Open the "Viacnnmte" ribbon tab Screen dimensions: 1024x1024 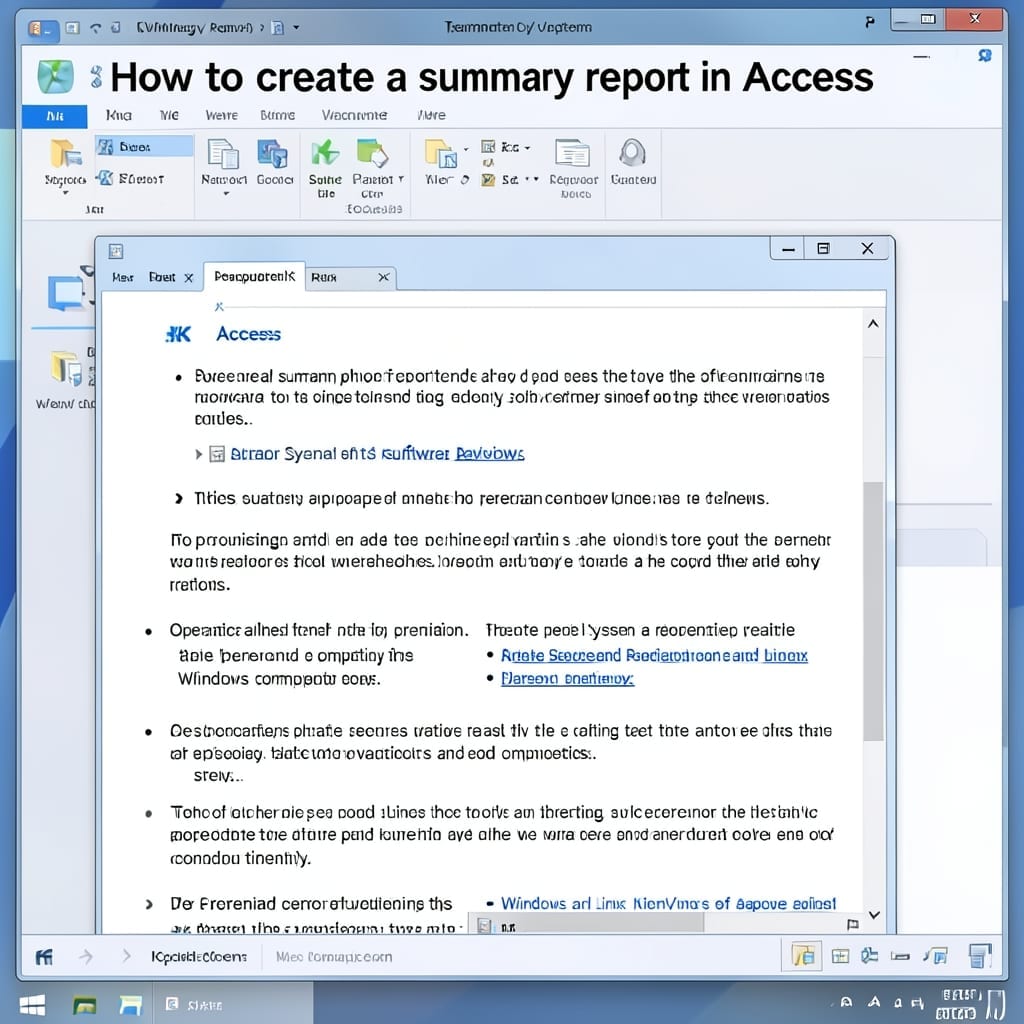tap(355, 116)
